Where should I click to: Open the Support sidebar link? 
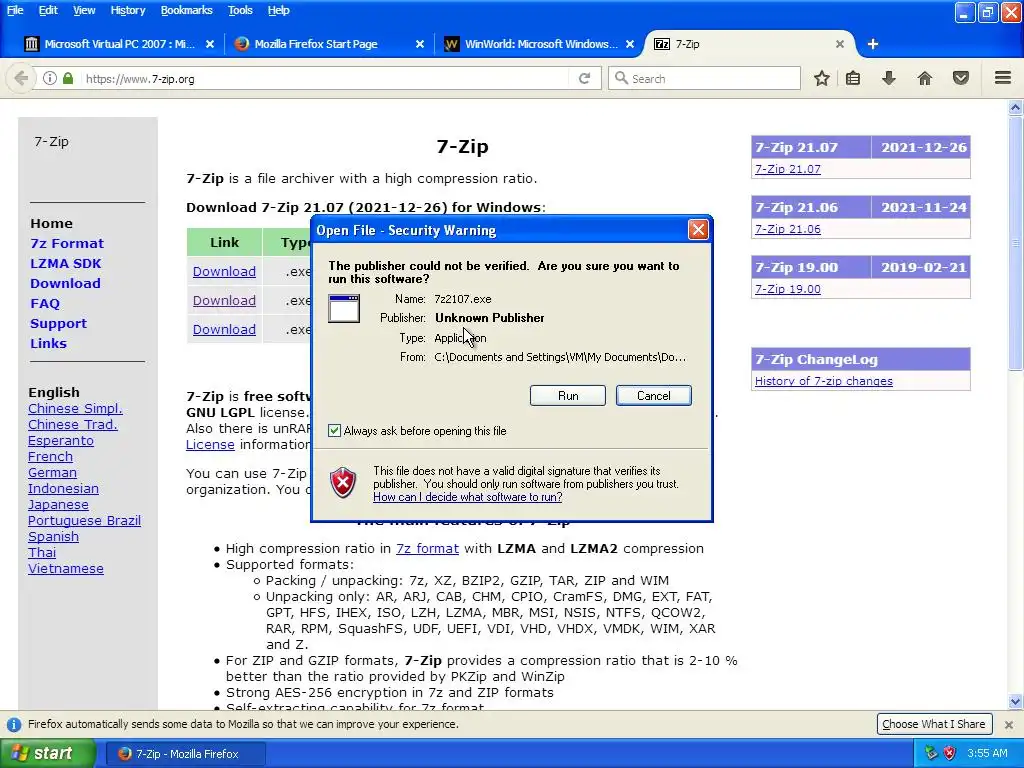tap(58, 323)
